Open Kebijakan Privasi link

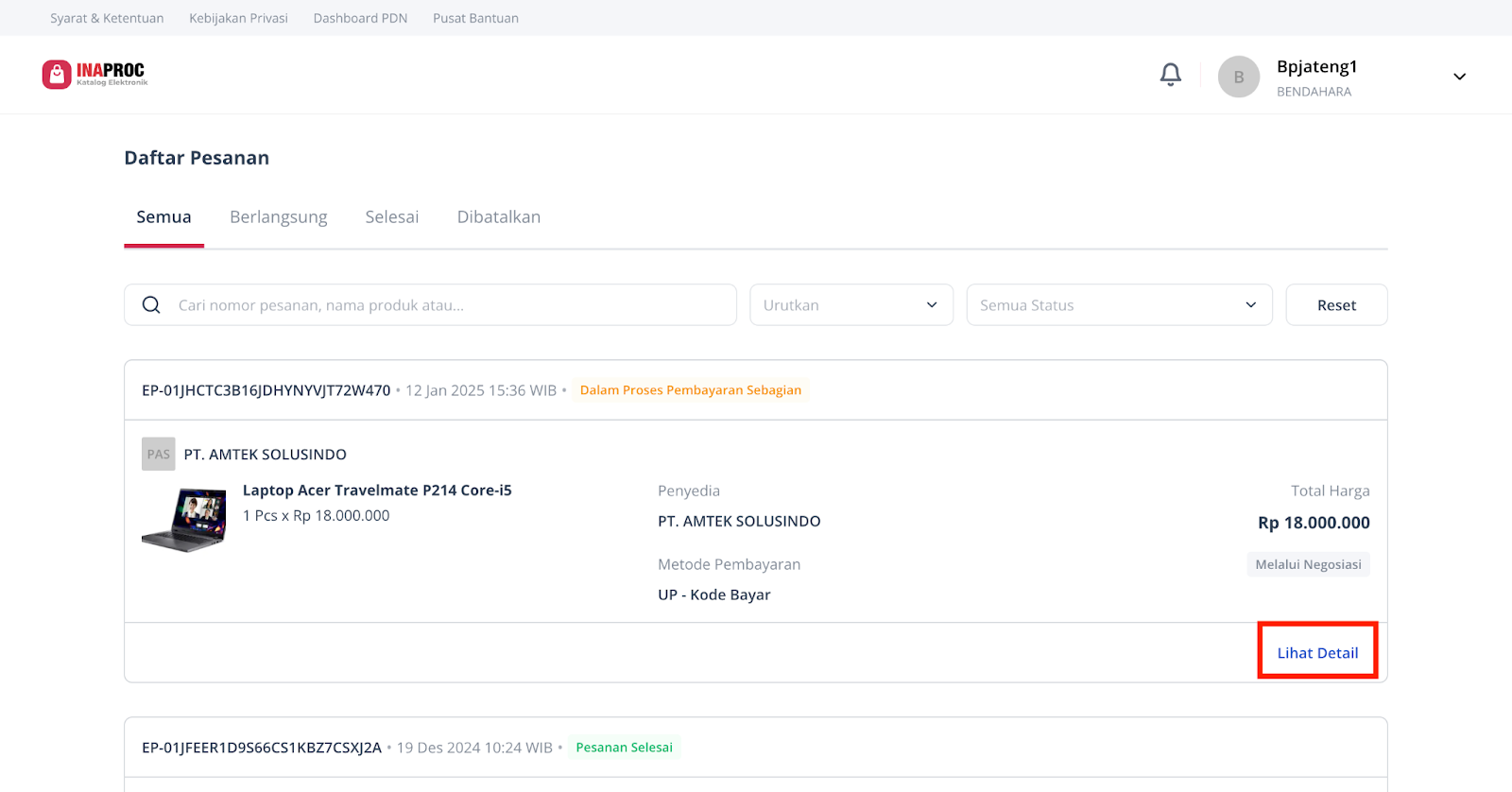[238, 18]
